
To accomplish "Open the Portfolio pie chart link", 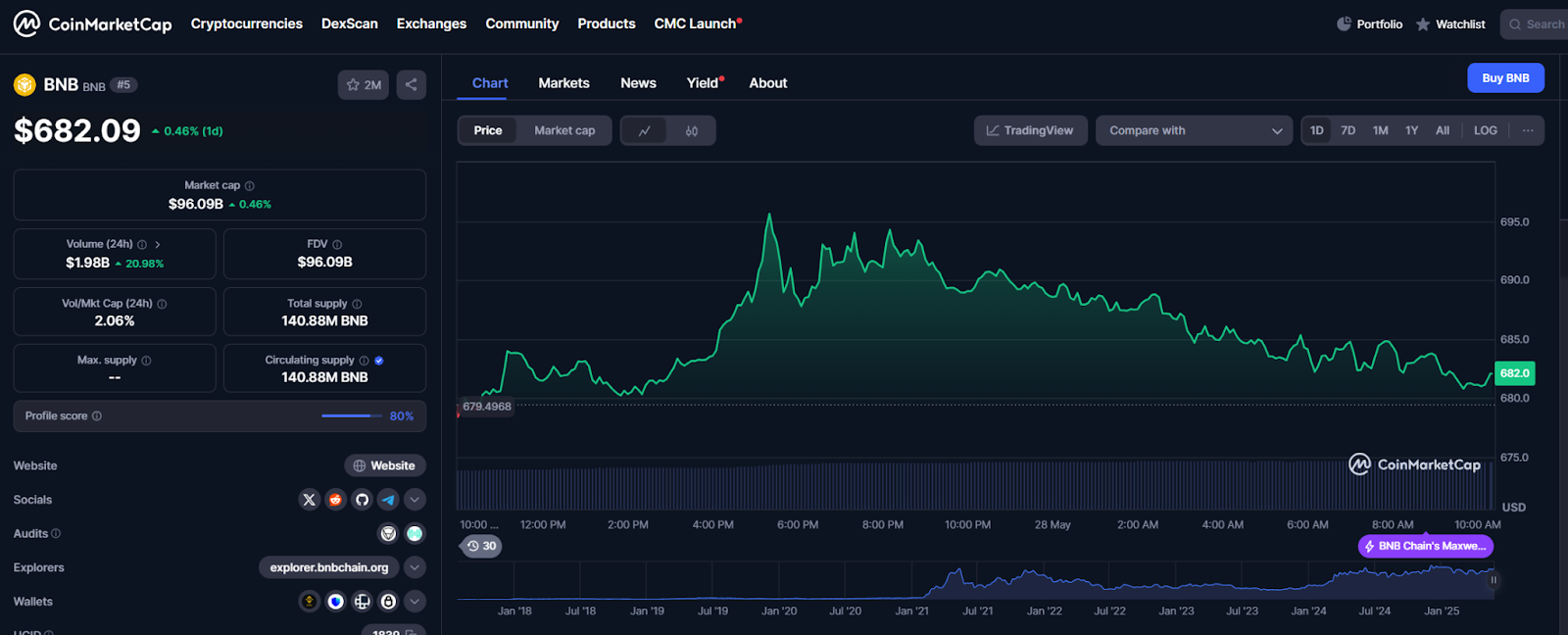I will click(1370, 24).
